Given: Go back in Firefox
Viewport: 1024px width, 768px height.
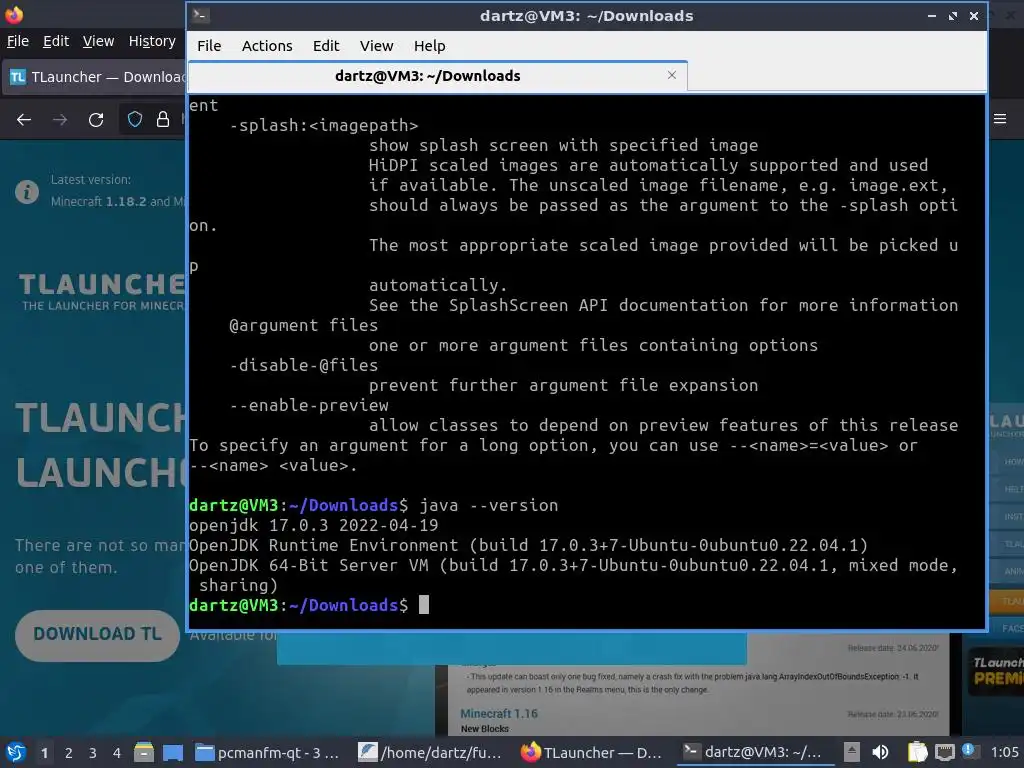Looking at the screenshot, I should tap(24, 120).
